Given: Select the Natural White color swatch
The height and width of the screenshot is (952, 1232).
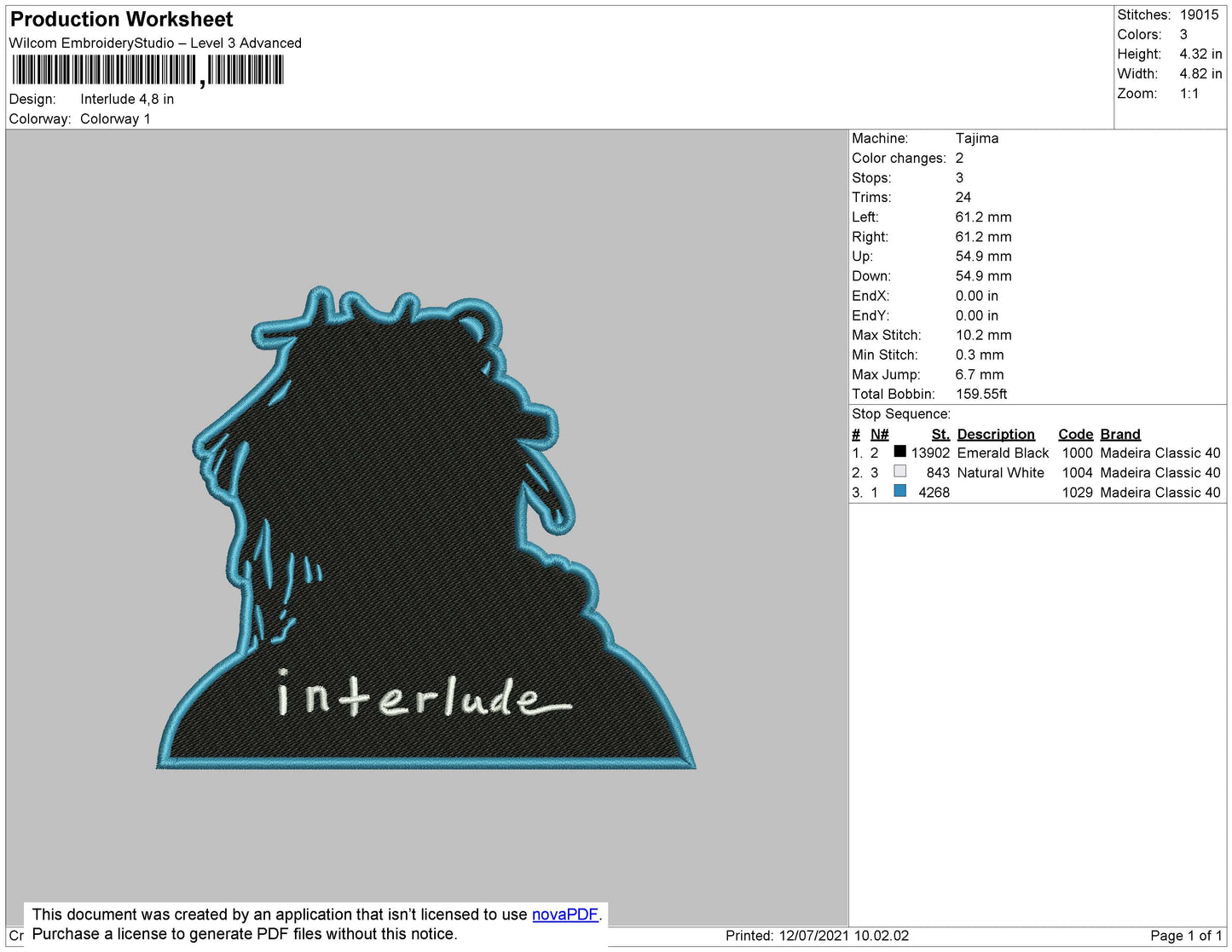Looking at the screenshot, I should tap(899, 471).
